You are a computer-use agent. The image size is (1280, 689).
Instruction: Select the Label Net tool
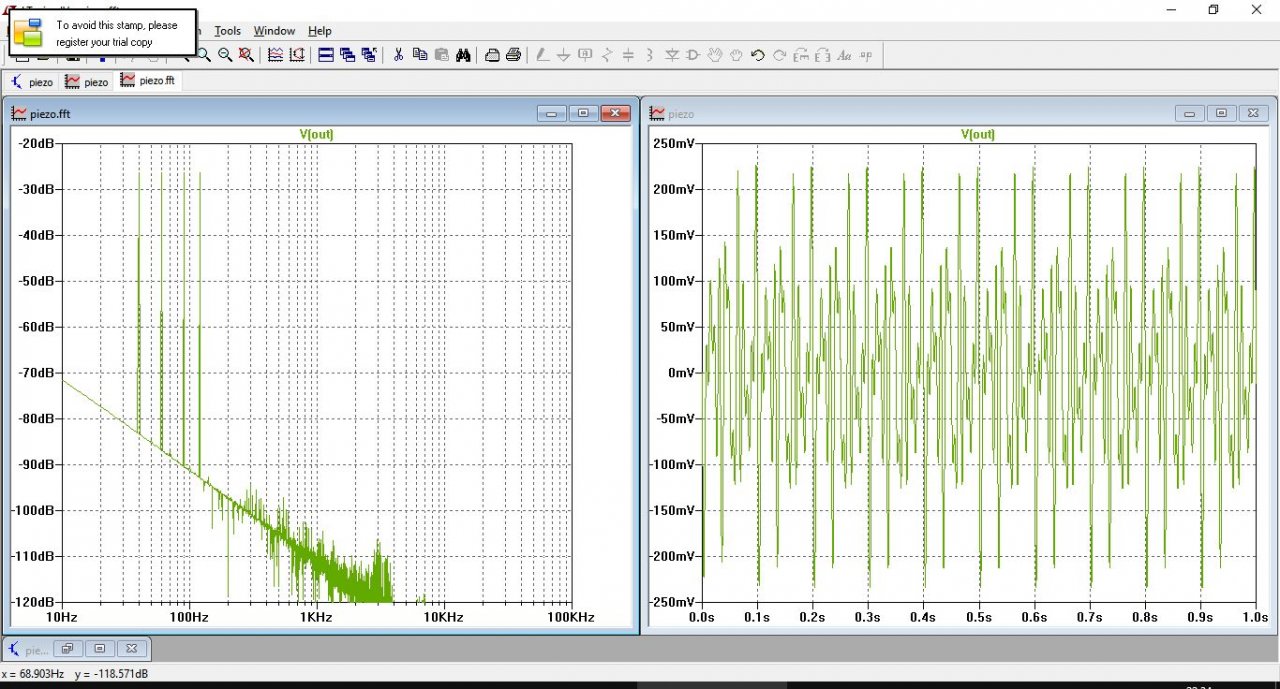(585, 55)
